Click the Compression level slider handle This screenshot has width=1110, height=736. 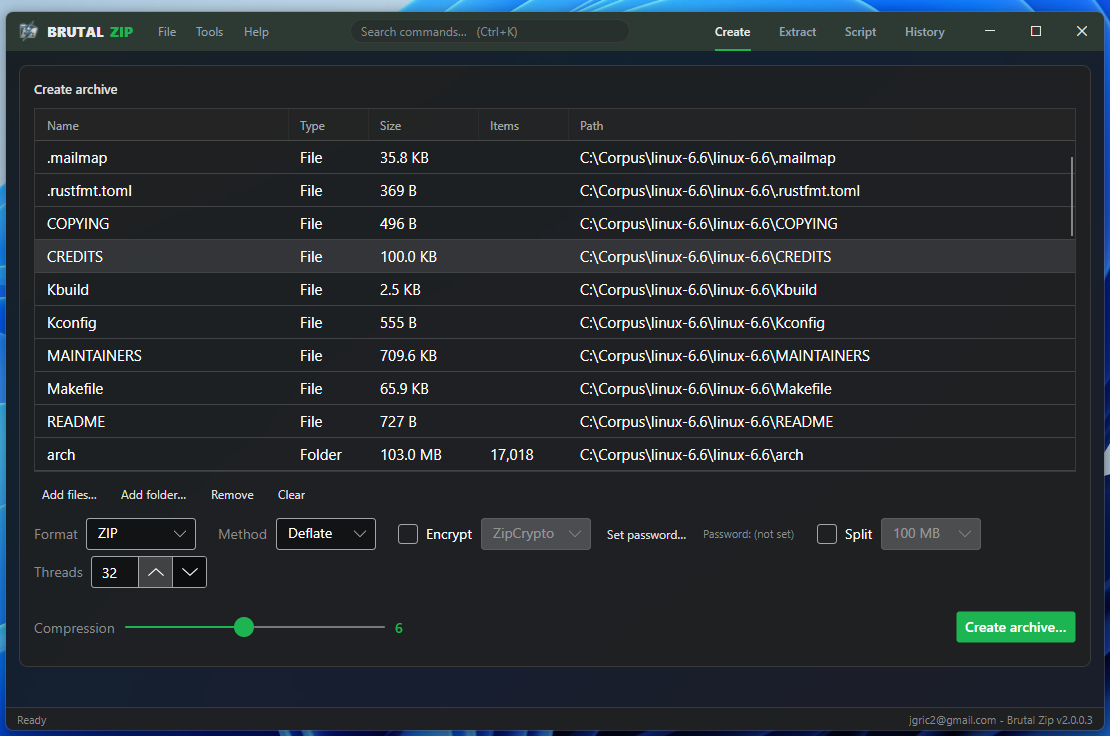(244, 627)
